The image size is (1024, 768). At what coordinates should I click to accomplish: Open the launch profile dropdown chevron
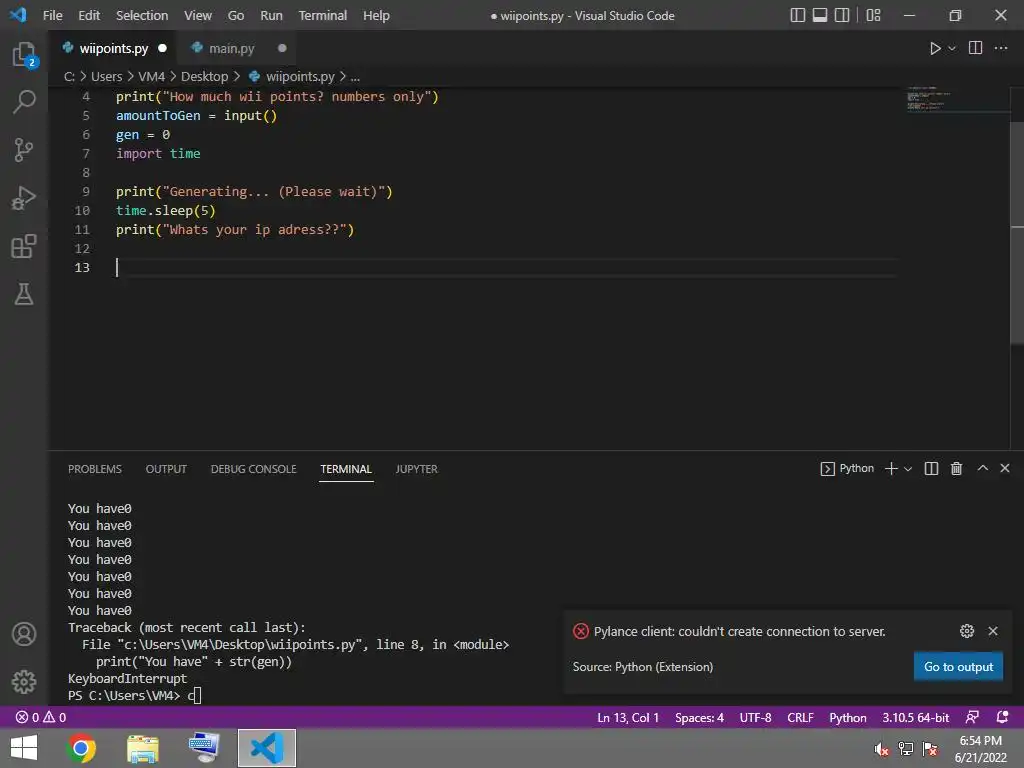[x=908, y=469]
